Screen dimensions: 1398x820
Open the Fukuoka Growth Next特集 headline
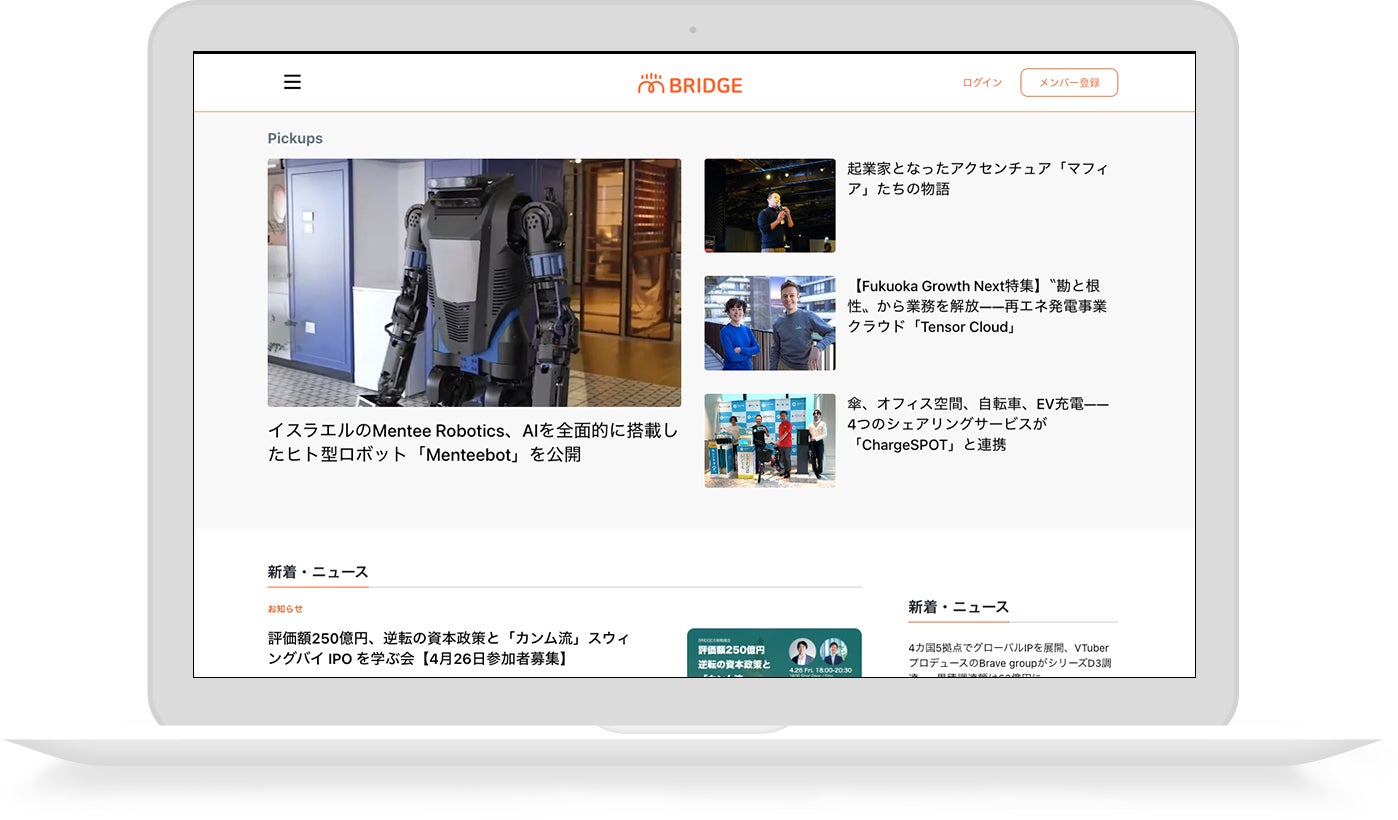tap(977, 306)
